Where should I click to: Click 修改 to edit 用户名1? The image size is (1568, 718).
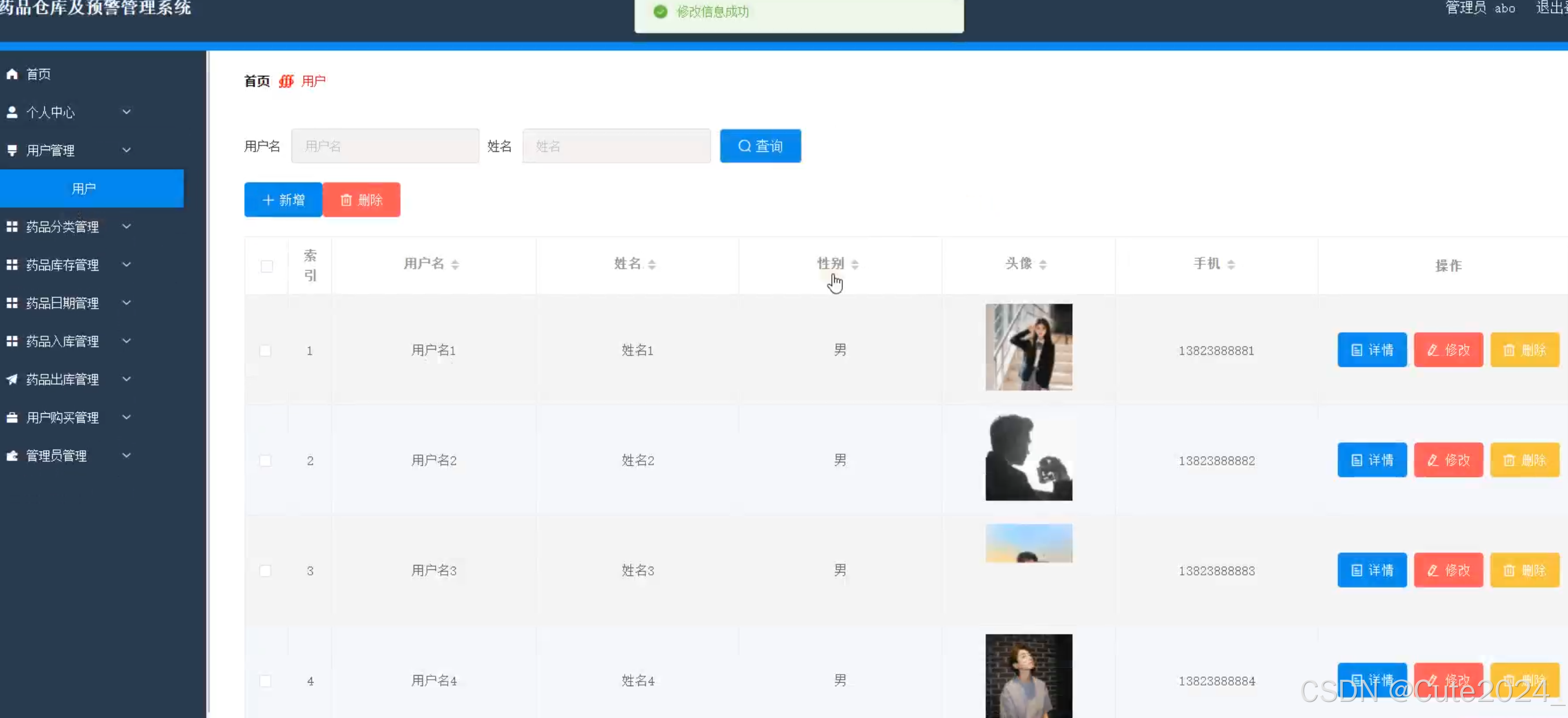[1448, 349]
